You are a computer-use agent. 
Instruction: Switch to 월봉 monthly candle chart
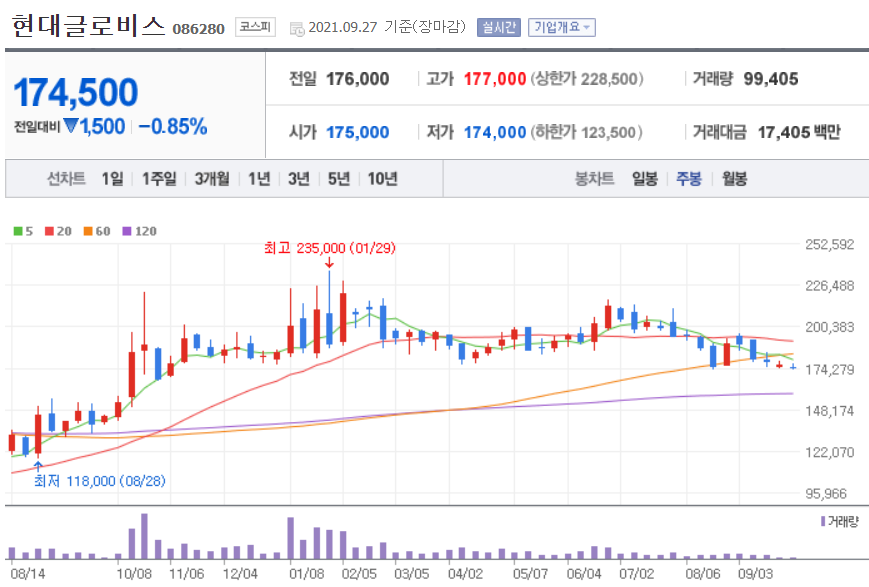pos(734,178)
